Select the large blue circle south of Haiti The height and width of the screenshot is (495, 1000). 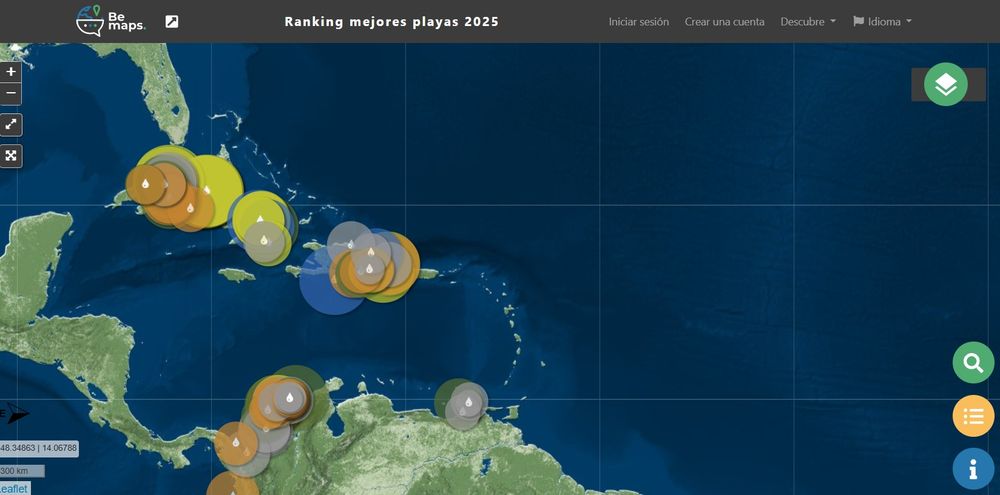[331, 282]
